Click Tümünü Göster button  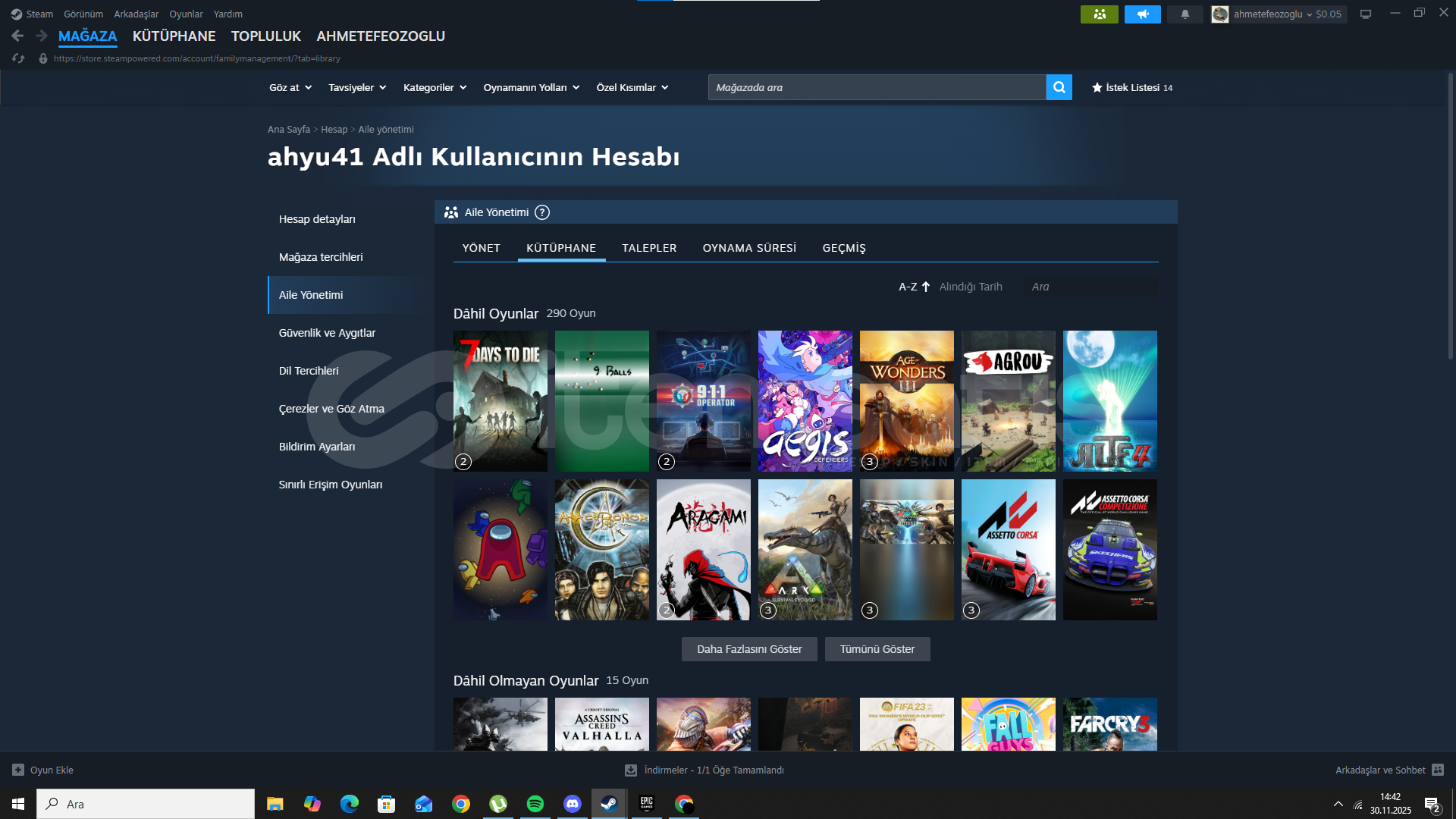point(877,649)
